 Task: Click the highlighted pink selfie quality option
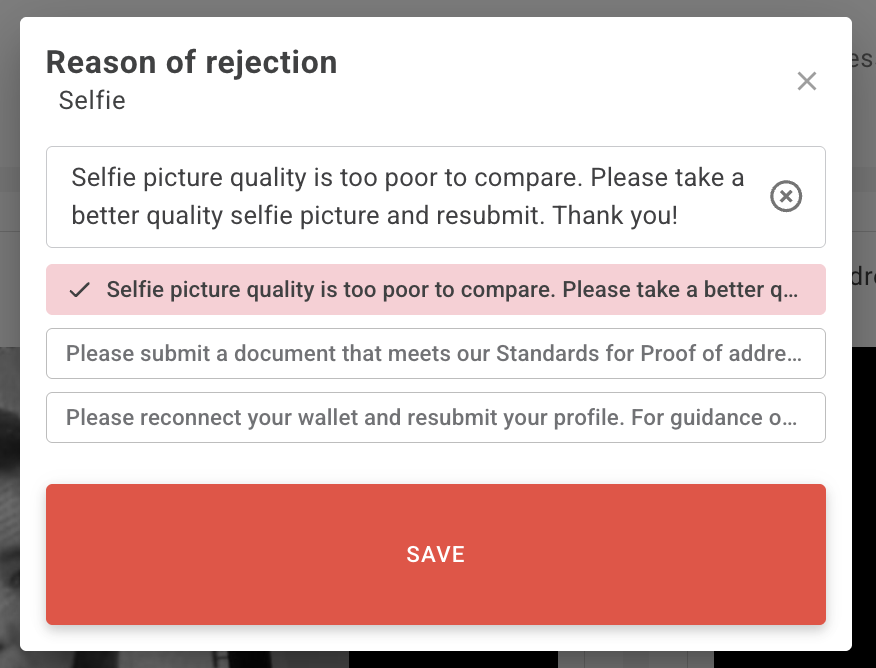pos(435,290)
